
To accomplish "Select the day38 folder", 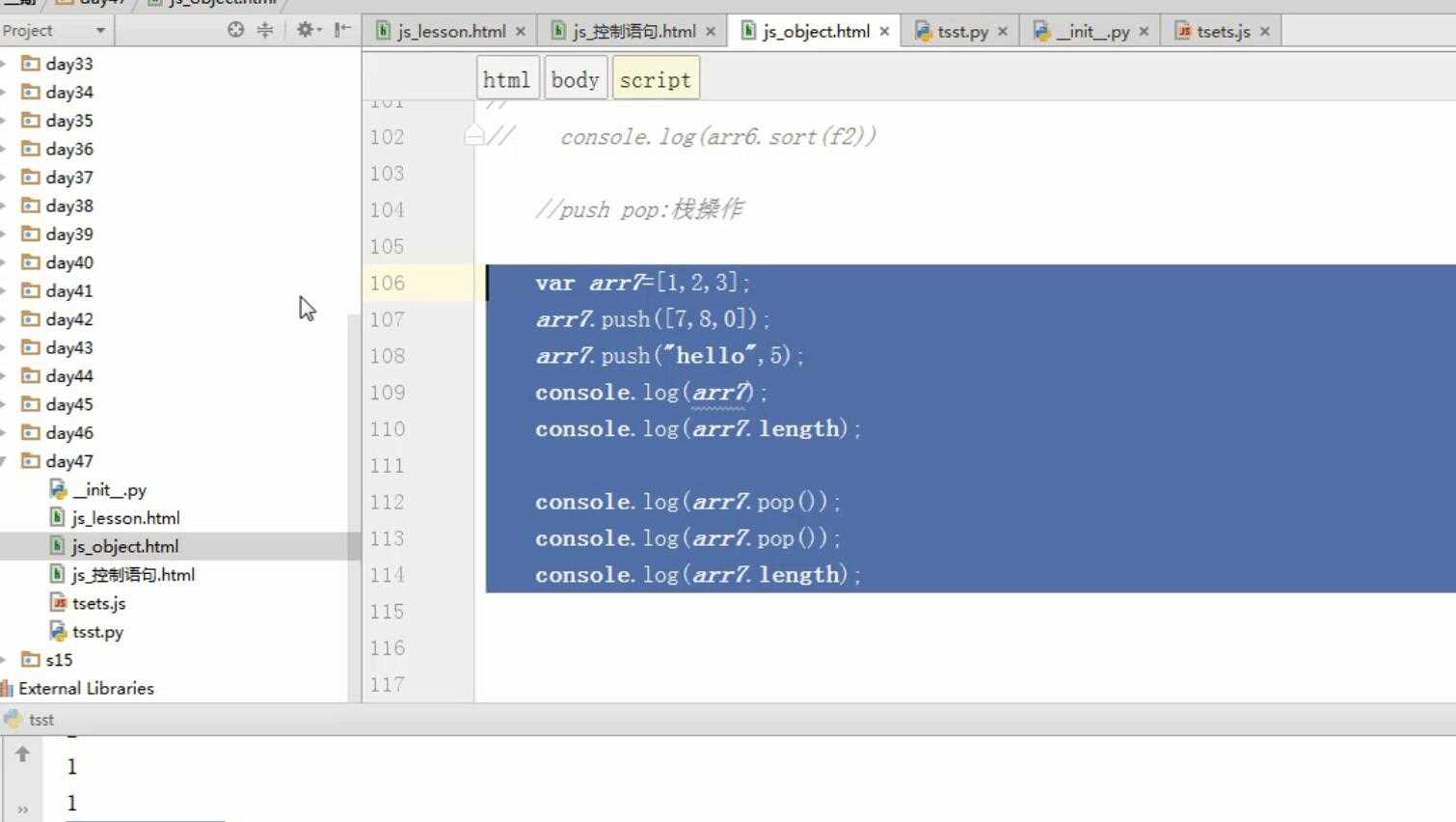I will point(68,205).
